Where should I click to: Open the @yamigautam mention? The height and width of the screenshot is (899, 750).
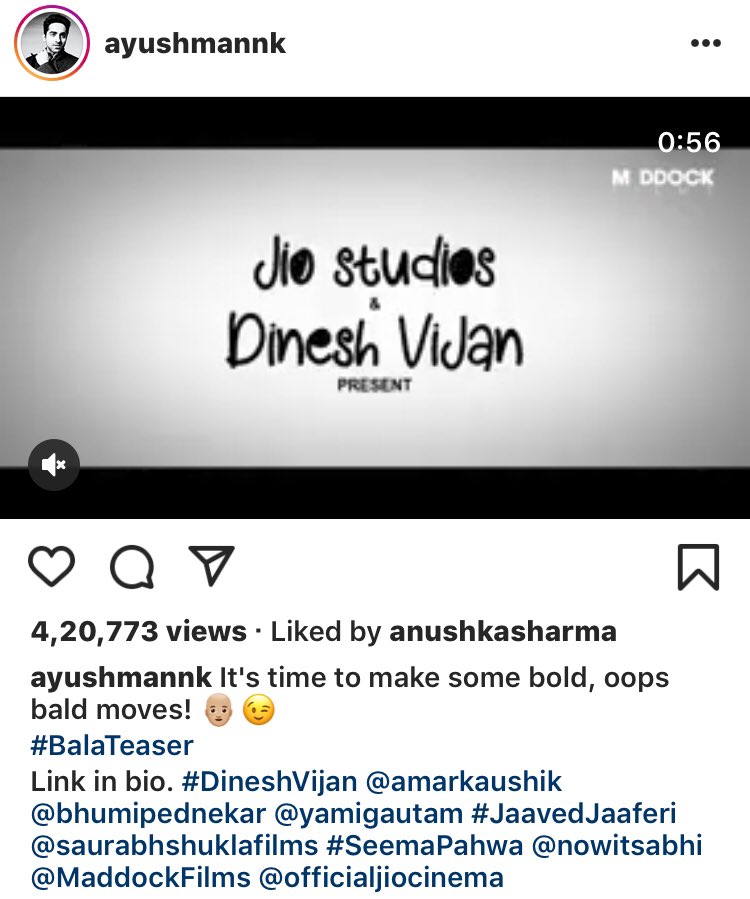click(369, 814)
